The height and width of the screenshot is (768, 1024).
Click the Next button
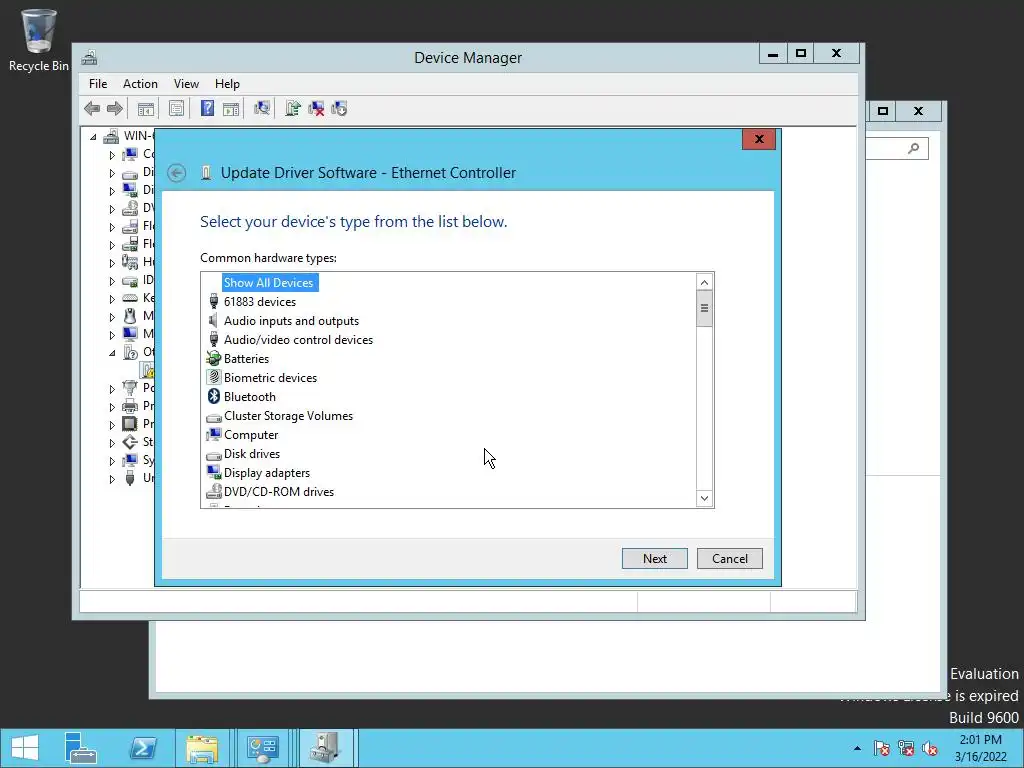point(654,558)
